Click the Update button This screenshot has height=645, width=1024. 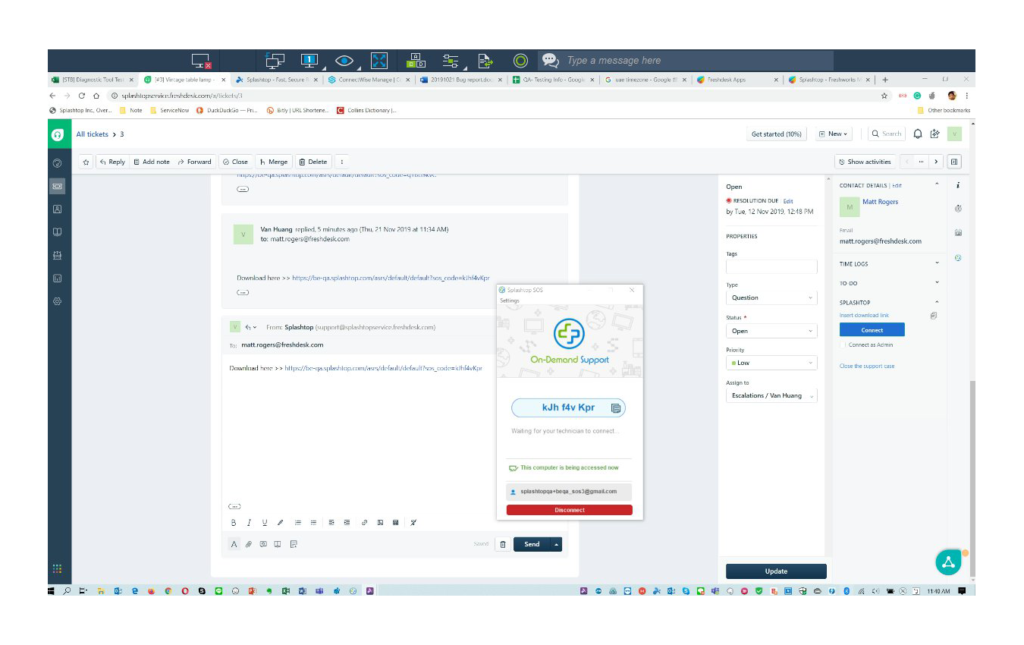click(776, 571)
